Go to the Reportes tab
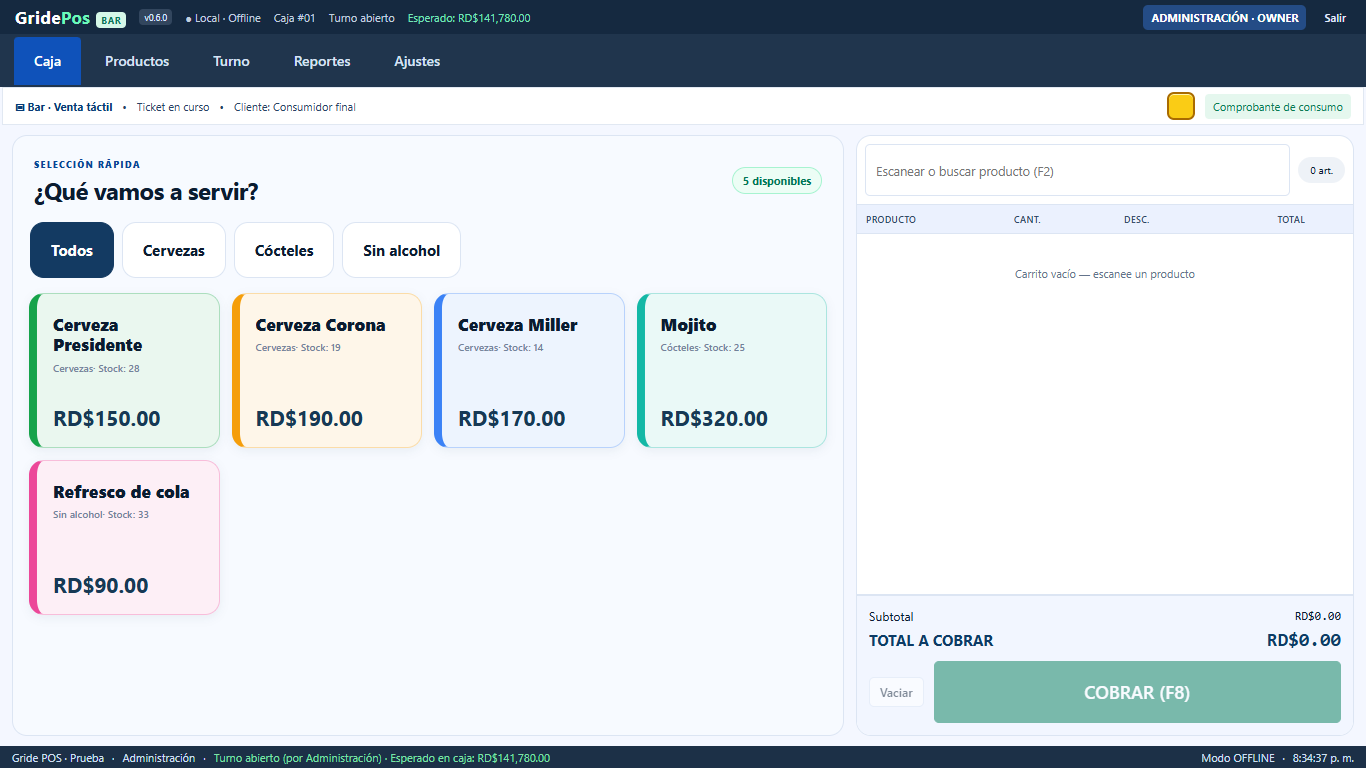Screen dimensions: 1366x768 pyautogui.click(x=322, y=61)
